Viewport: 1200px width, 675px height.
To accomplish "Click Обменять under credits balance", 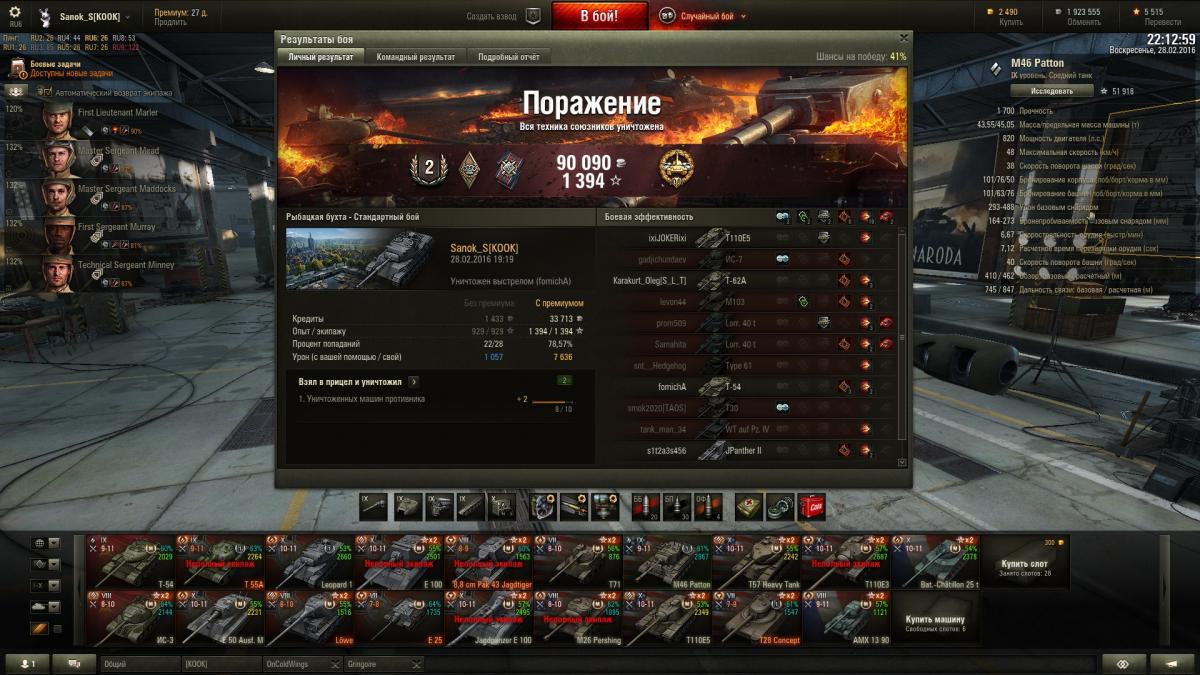I will (x=1084, y=22).
